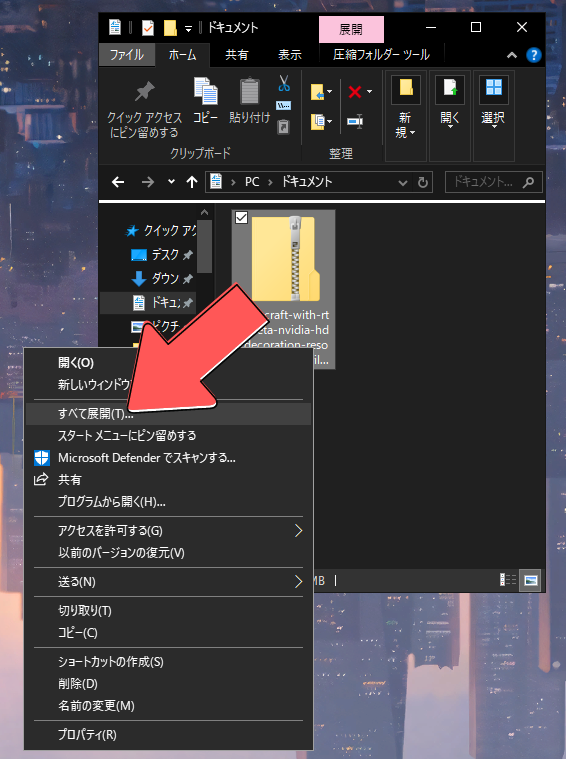Expand Send to (送る) submenu

click(168, 582)
